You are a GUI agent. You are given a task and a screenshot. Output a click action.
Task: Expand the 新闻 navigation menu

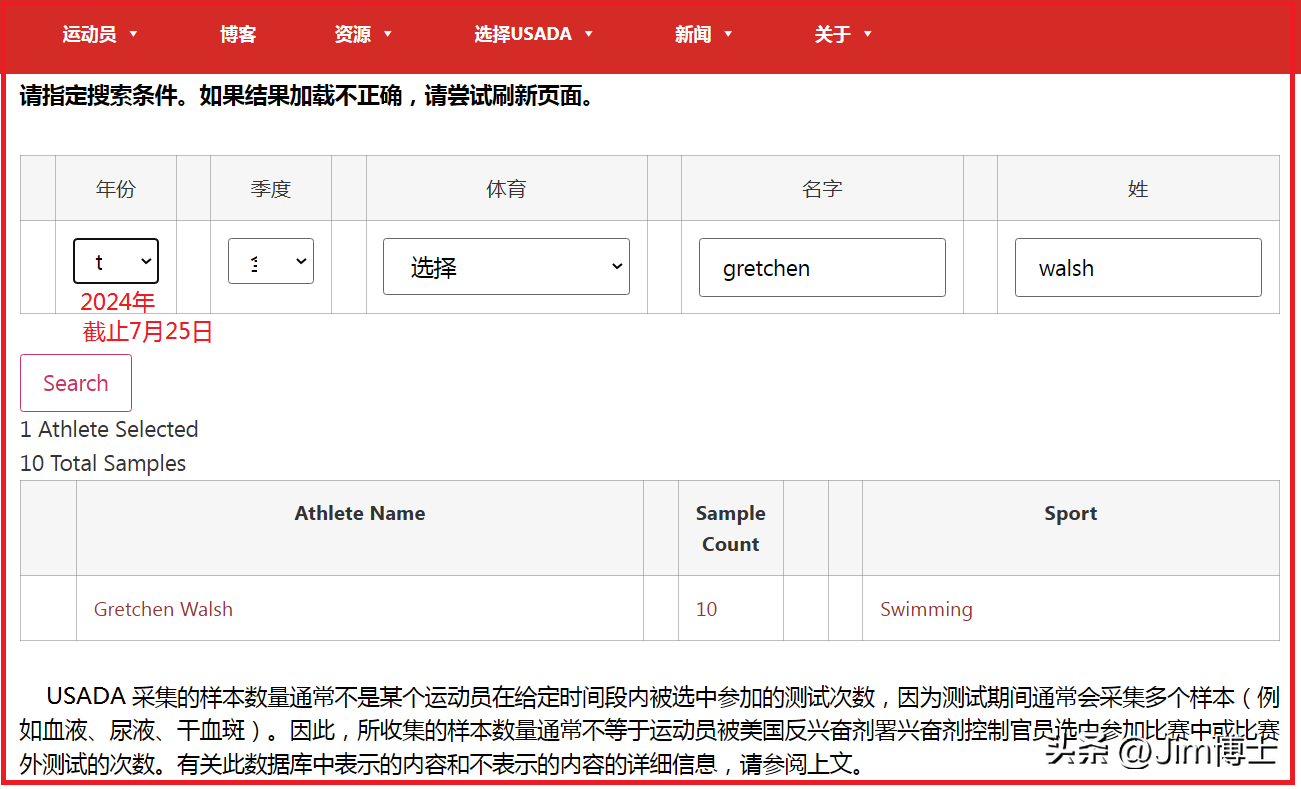tap(692, 35)
